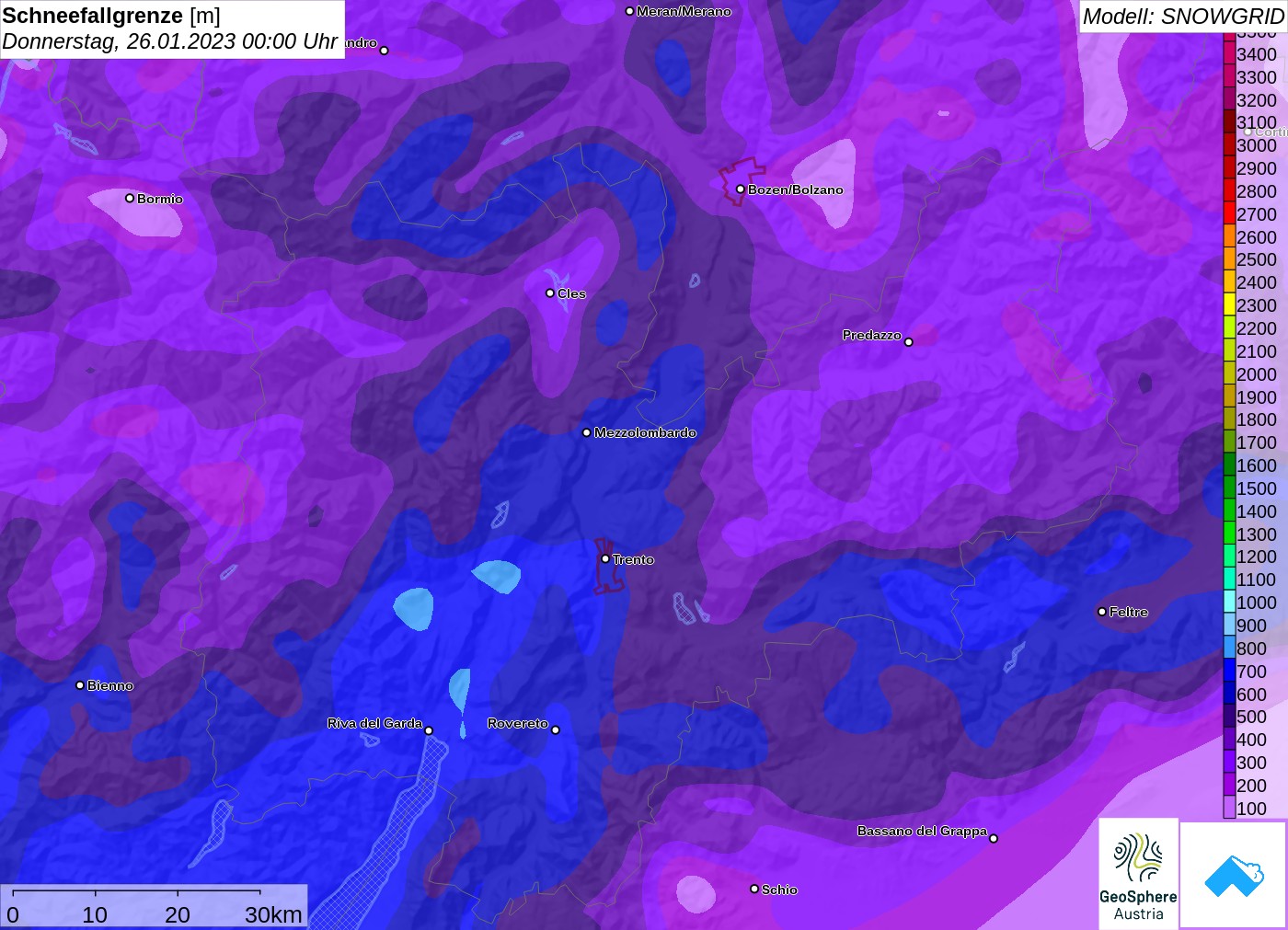Click the 2000 legend value

click(x=1257, y=373)
